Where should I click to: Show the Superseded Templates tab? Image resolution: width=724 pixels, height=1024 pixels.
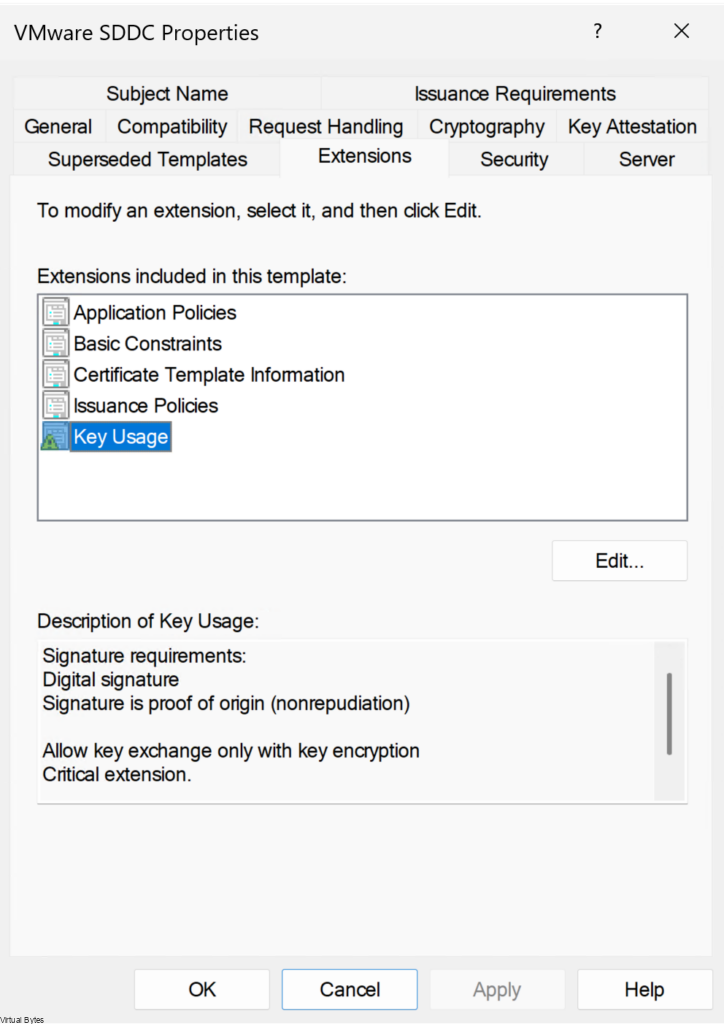click(148, 160)
